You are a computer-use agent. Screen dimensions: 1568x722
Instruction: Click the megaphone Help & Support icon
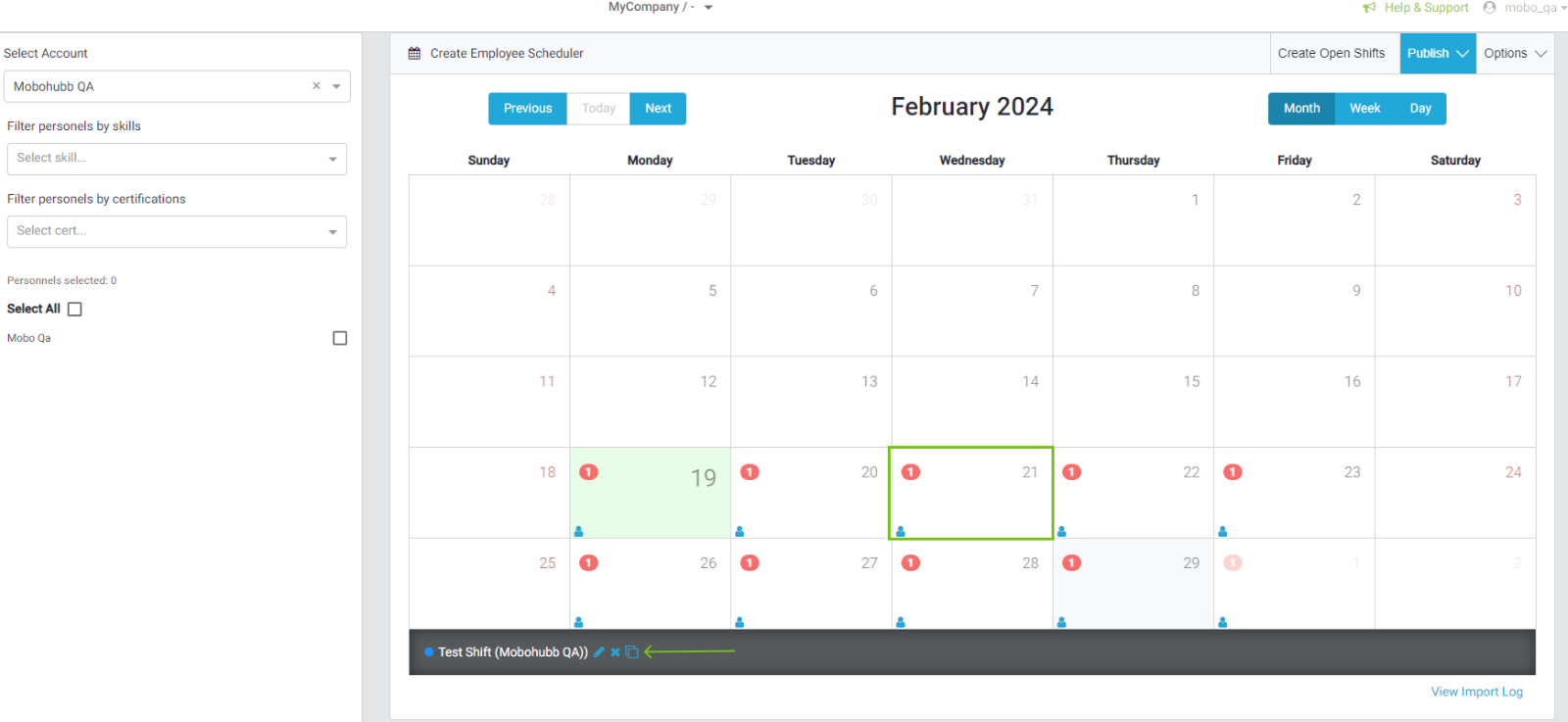point(1369,8)
